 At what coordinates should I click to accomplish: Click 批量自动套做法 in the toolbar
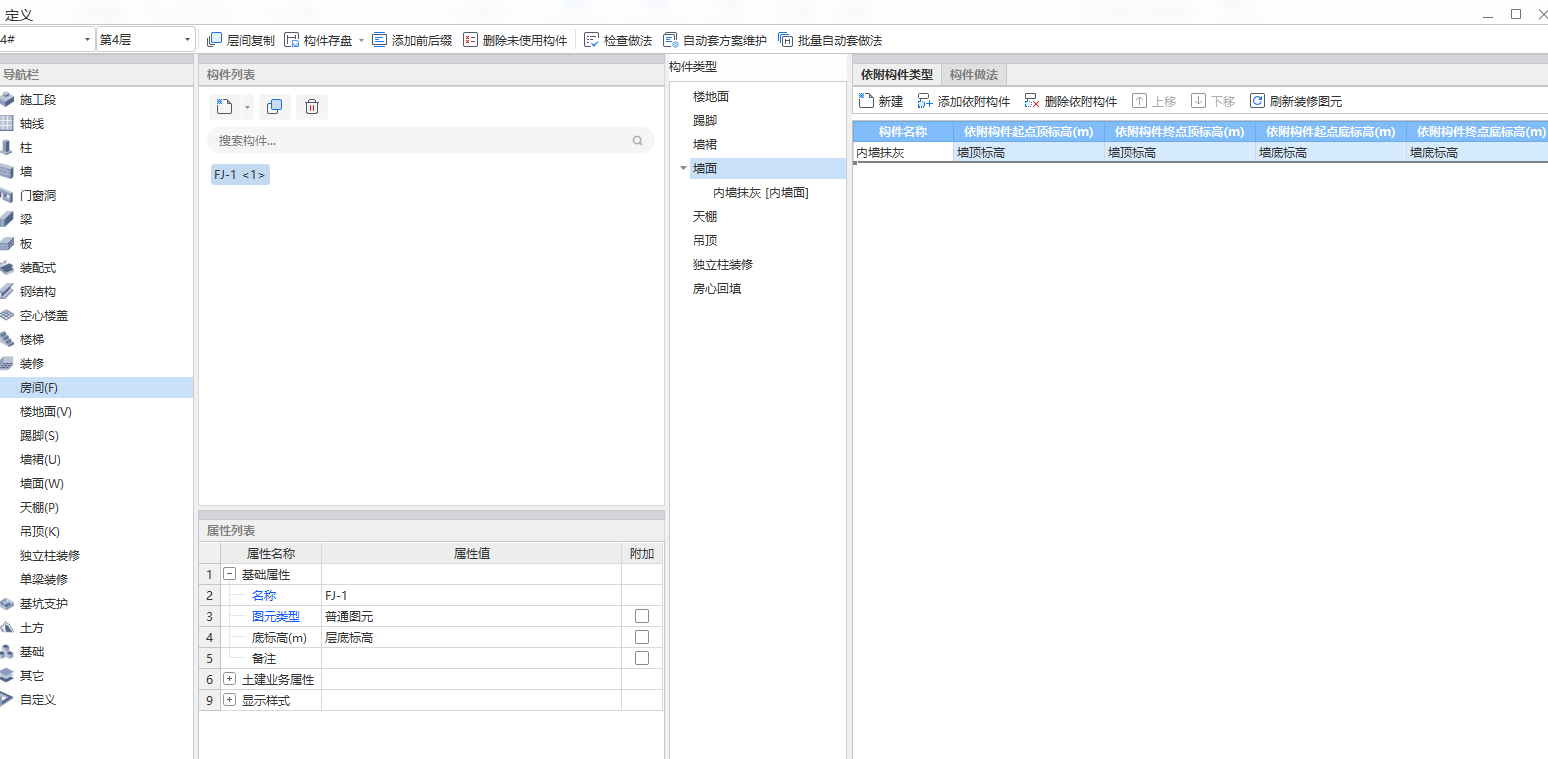point(829,40)
